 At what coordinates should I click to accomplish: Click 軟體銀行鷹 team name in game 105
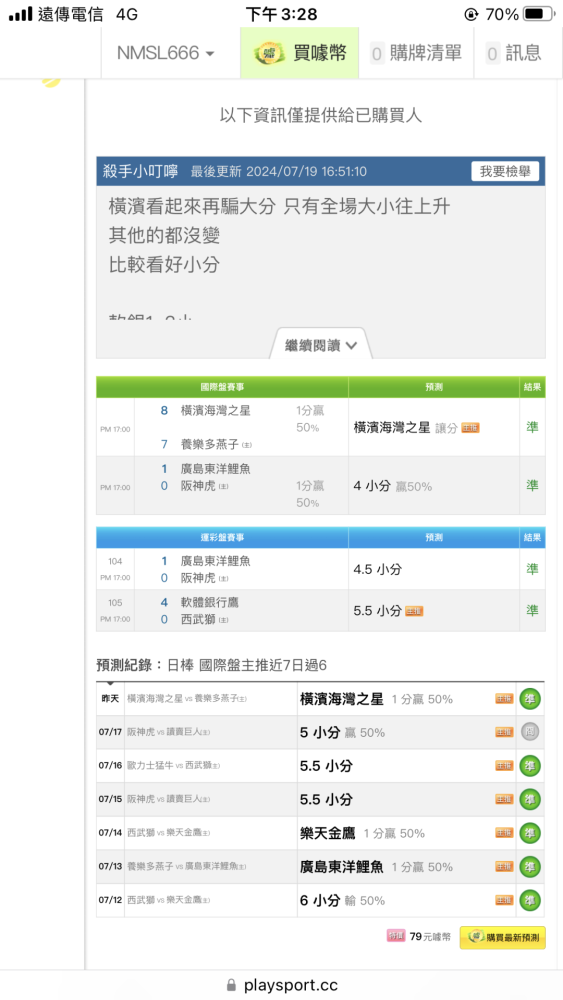pyautogui.click(x=209, y=602)
